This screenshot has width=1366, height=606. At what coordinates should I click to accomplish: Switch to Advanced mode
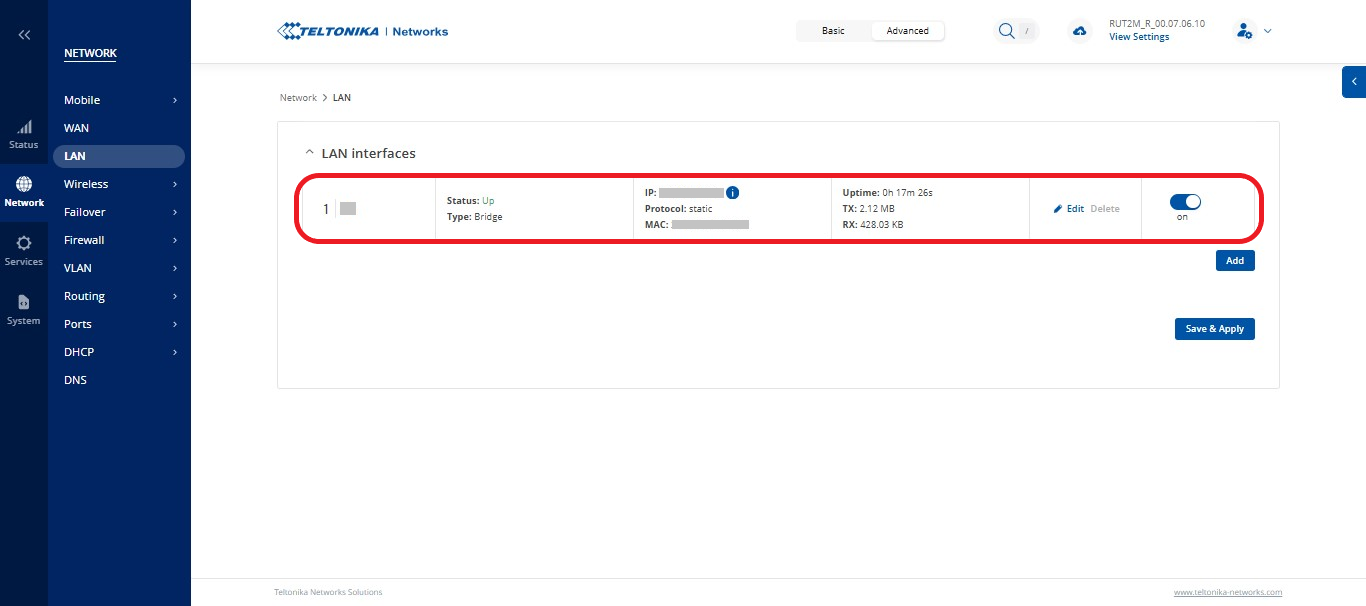(x=907, y=31)
